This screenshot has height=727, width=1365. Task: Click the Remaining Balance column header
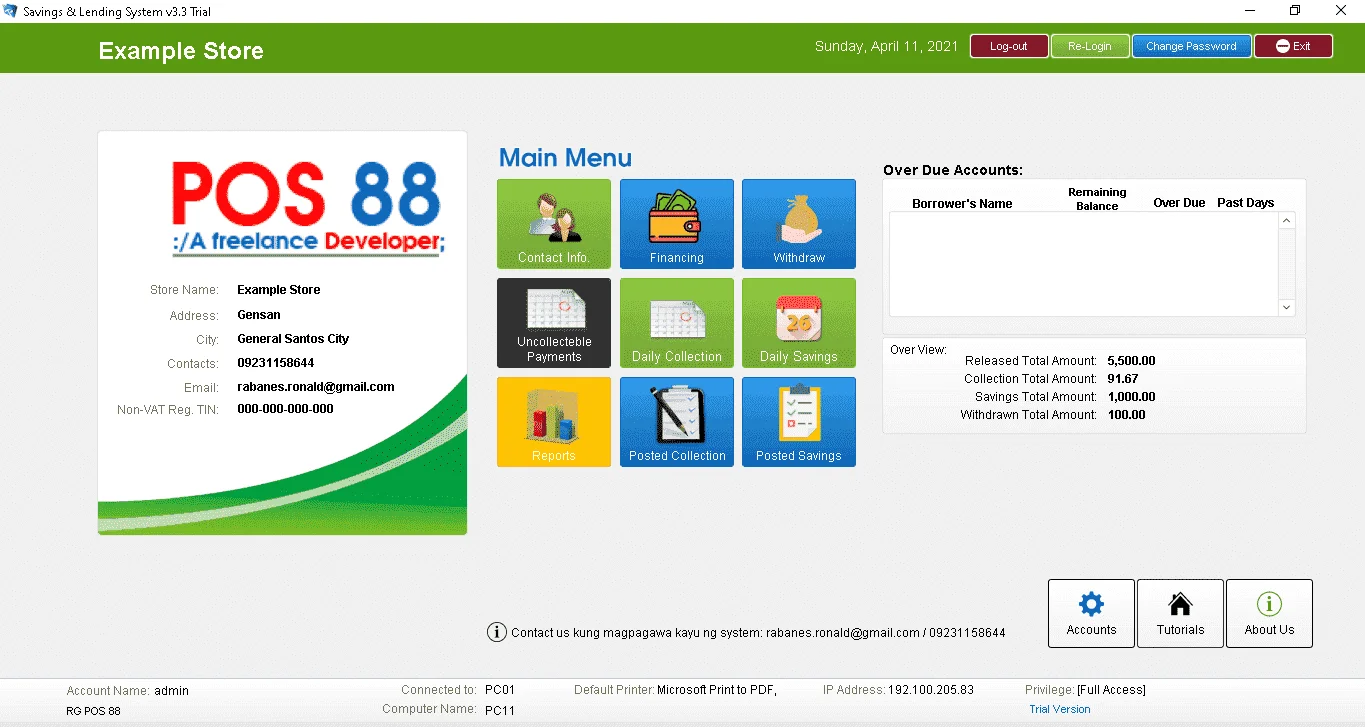(1097, 199)
